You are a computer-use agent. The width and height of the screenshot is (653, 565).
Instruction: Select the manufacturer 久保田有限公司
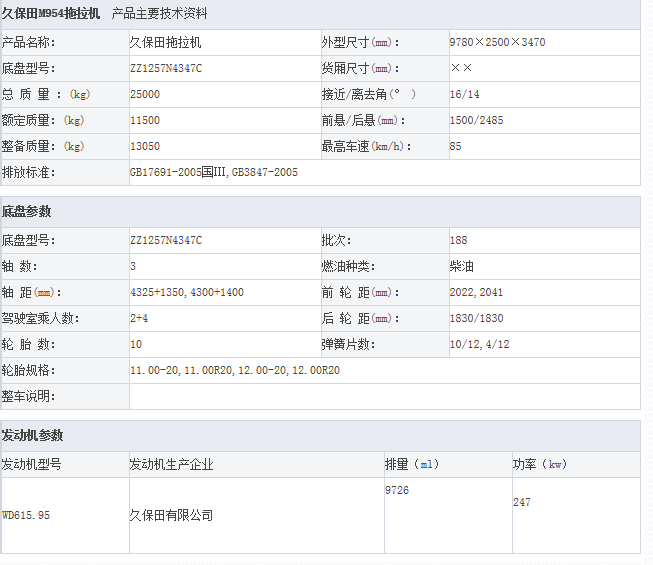171,515
